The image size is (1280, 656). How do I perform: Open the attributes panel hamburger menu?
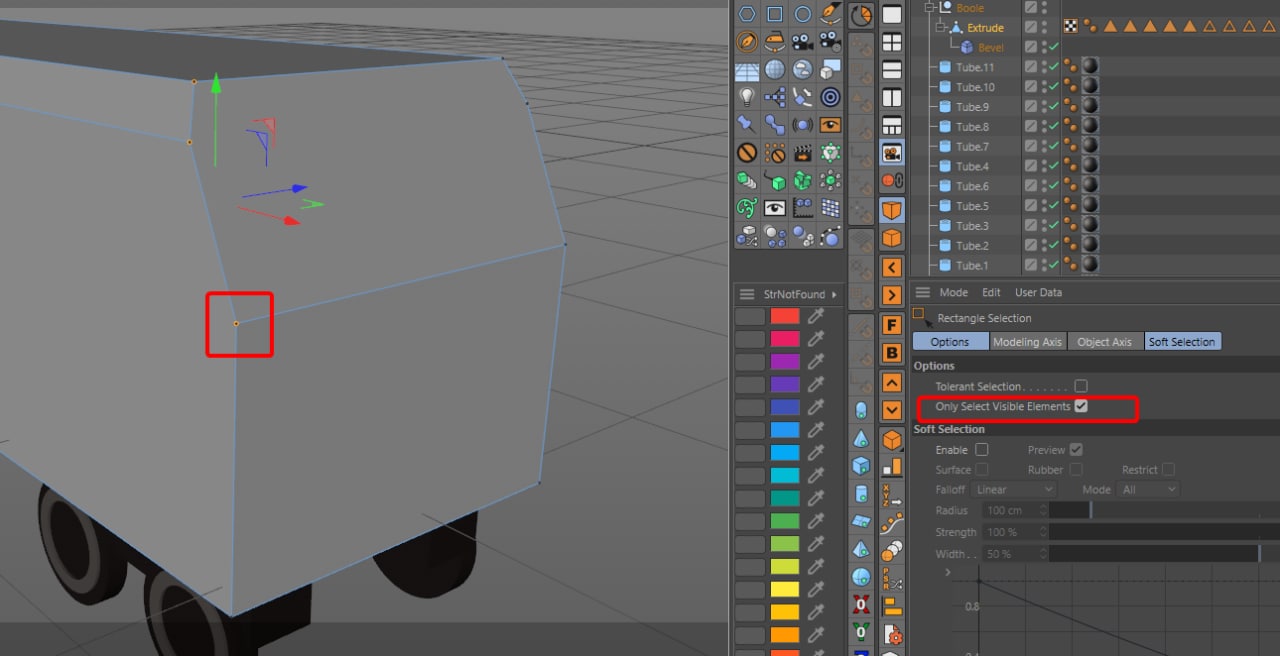coord(923,292)
